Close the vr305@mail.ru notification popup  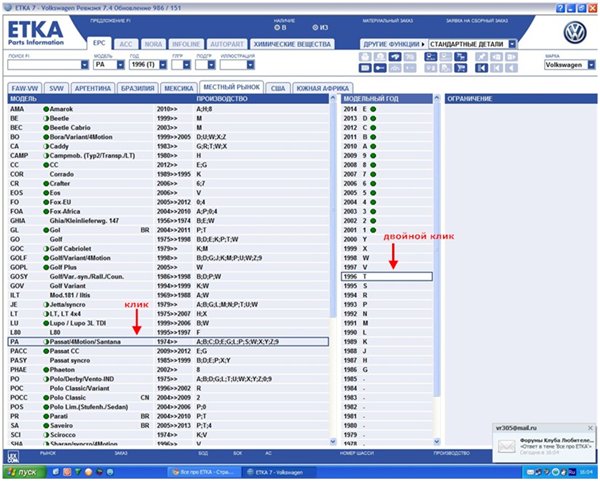(x=590, y=428)
